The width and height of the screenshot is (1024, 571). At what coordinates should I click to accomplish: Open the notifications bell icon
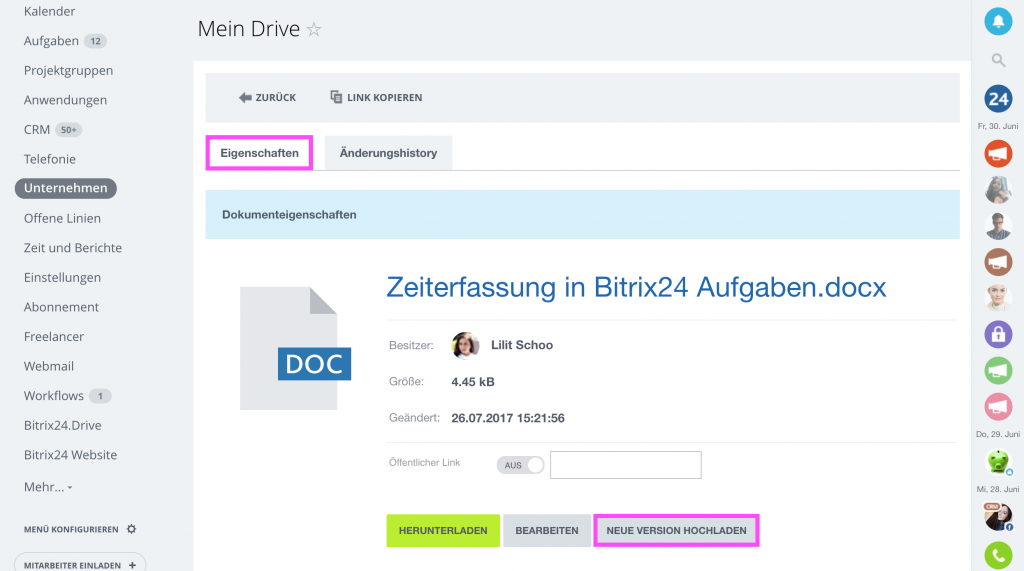point(998,22)
